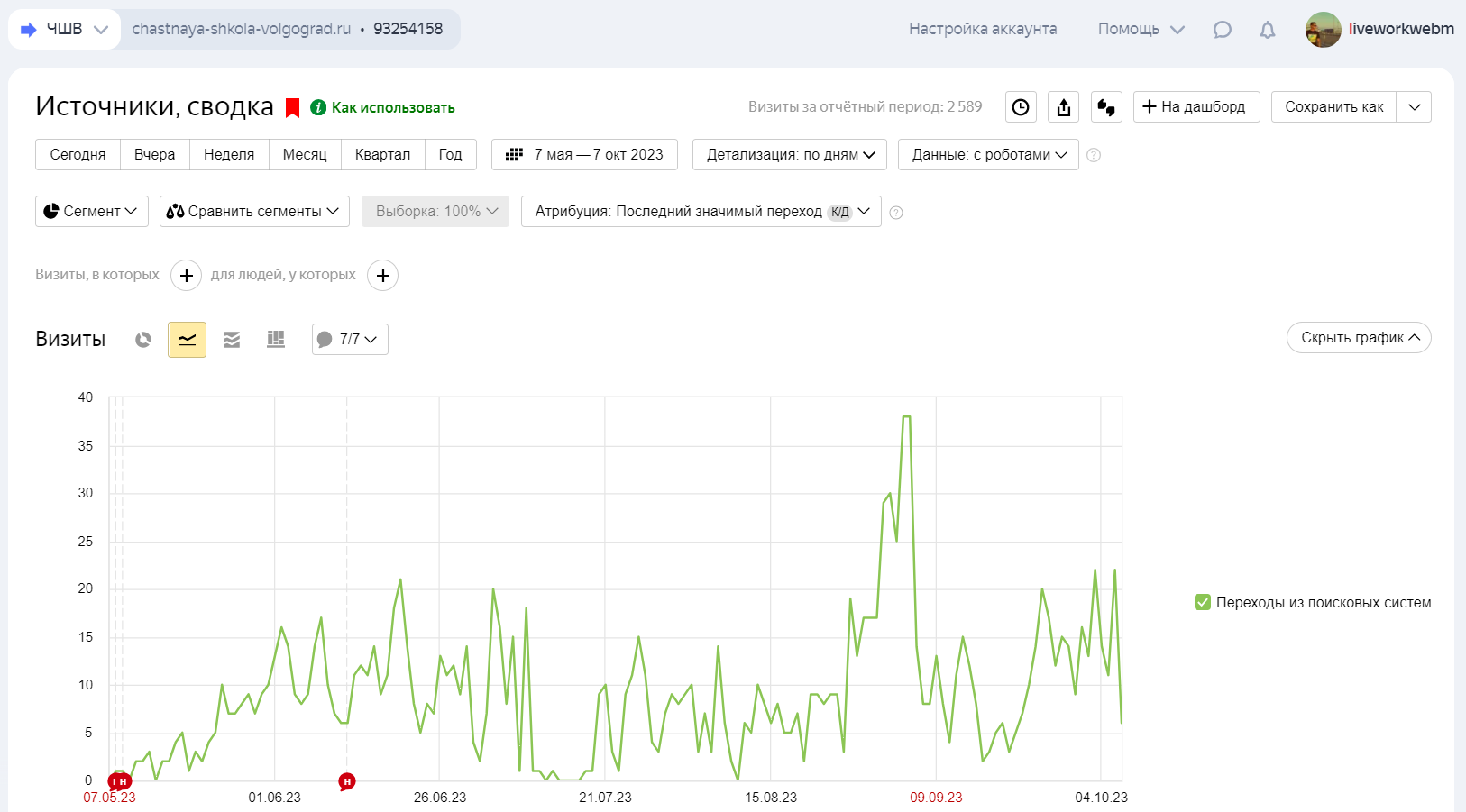The height and width of the screenshot is (812, 1466).
Task: Click the blue arrow logo icon
Action: (x=29, y=30)
